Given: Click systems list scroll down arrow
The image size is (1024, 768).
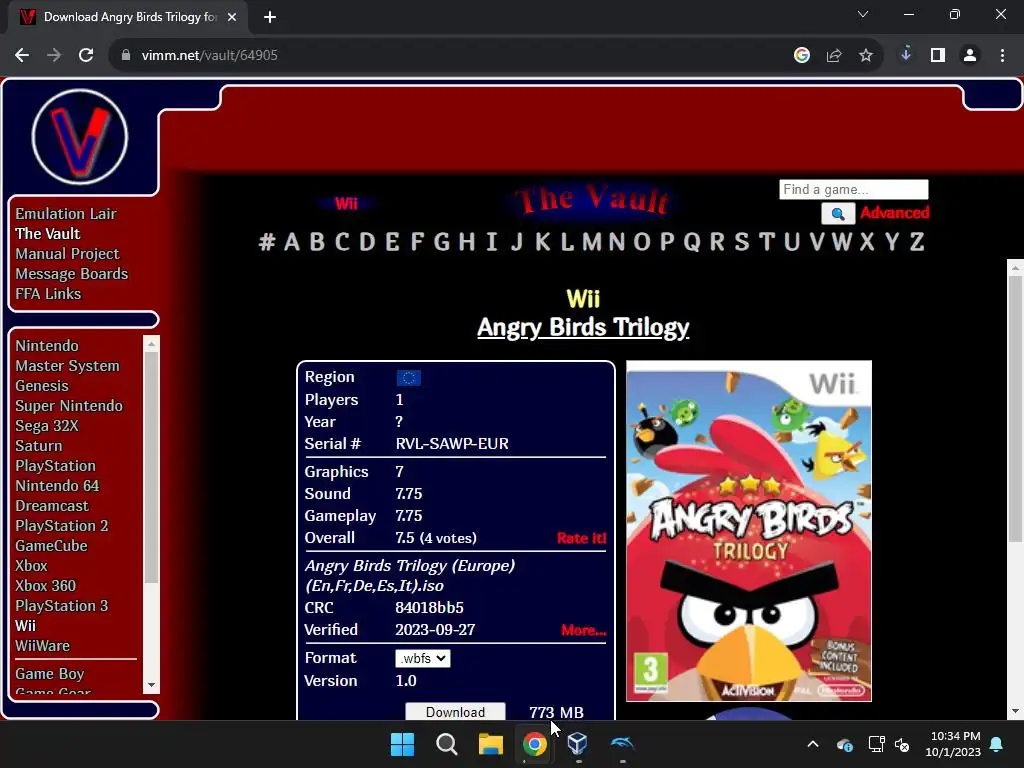Looking at the screenshot, I should (152, 685).
